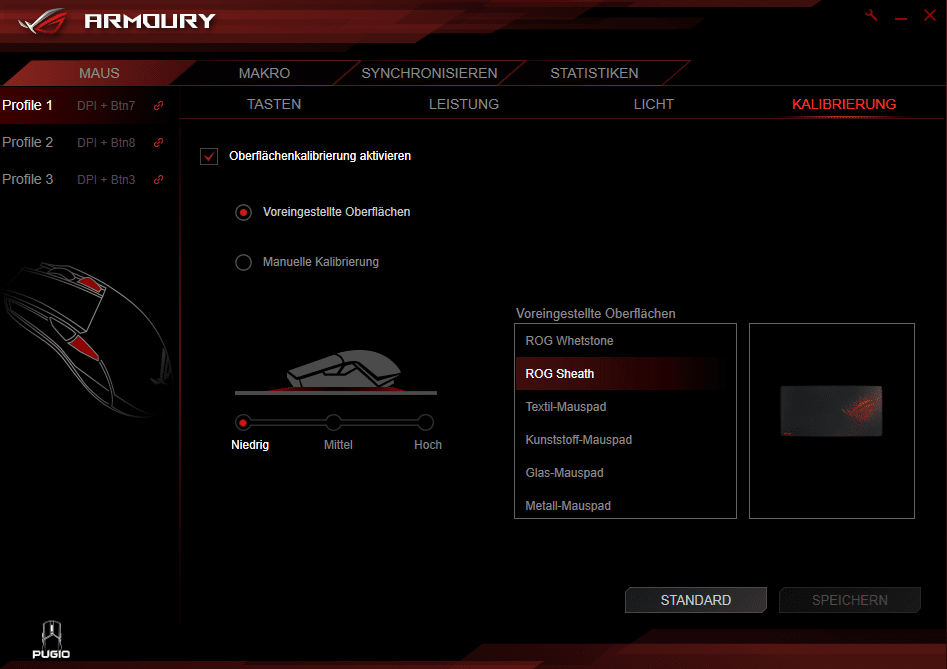Choose ROG Whetstone surface
Viewport: 947px width, 669px height.
[x=625, y=341]
